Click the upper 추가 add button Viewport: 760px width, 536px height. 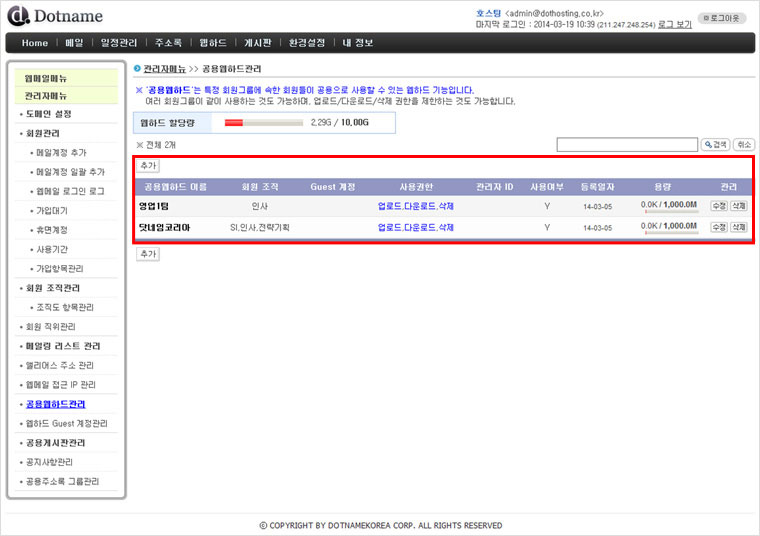pos(148,166)
